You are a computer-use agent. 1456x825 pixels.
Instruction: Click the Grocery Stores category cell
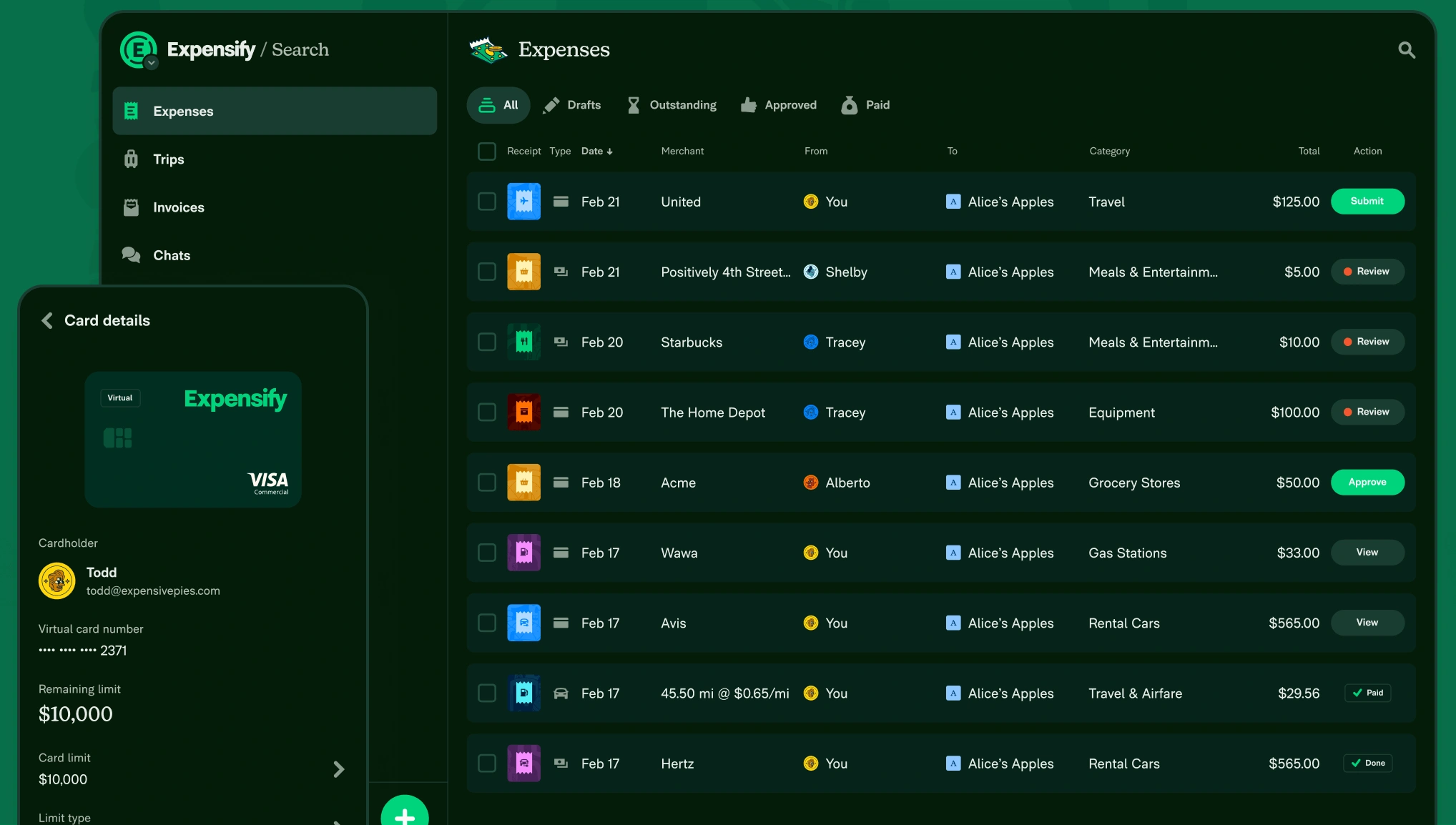[x=1134, y=483]
